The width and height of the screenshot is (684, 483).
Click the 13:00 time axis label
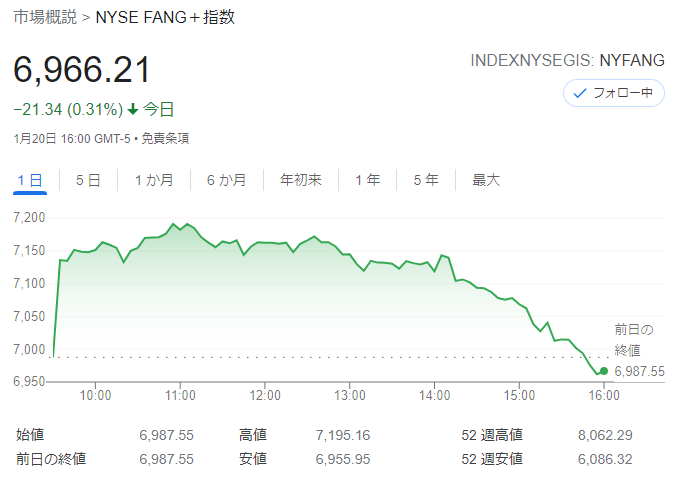click(350, 395)
